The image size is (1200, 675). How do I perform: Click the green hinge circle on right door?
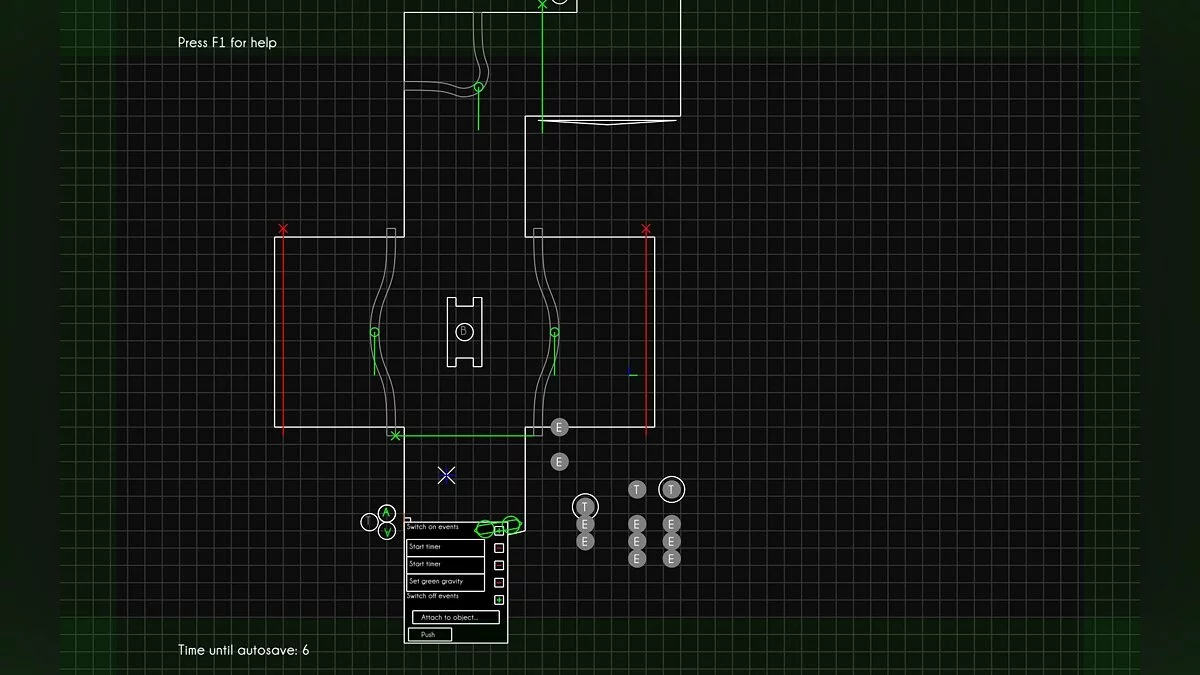coord(554,331)
